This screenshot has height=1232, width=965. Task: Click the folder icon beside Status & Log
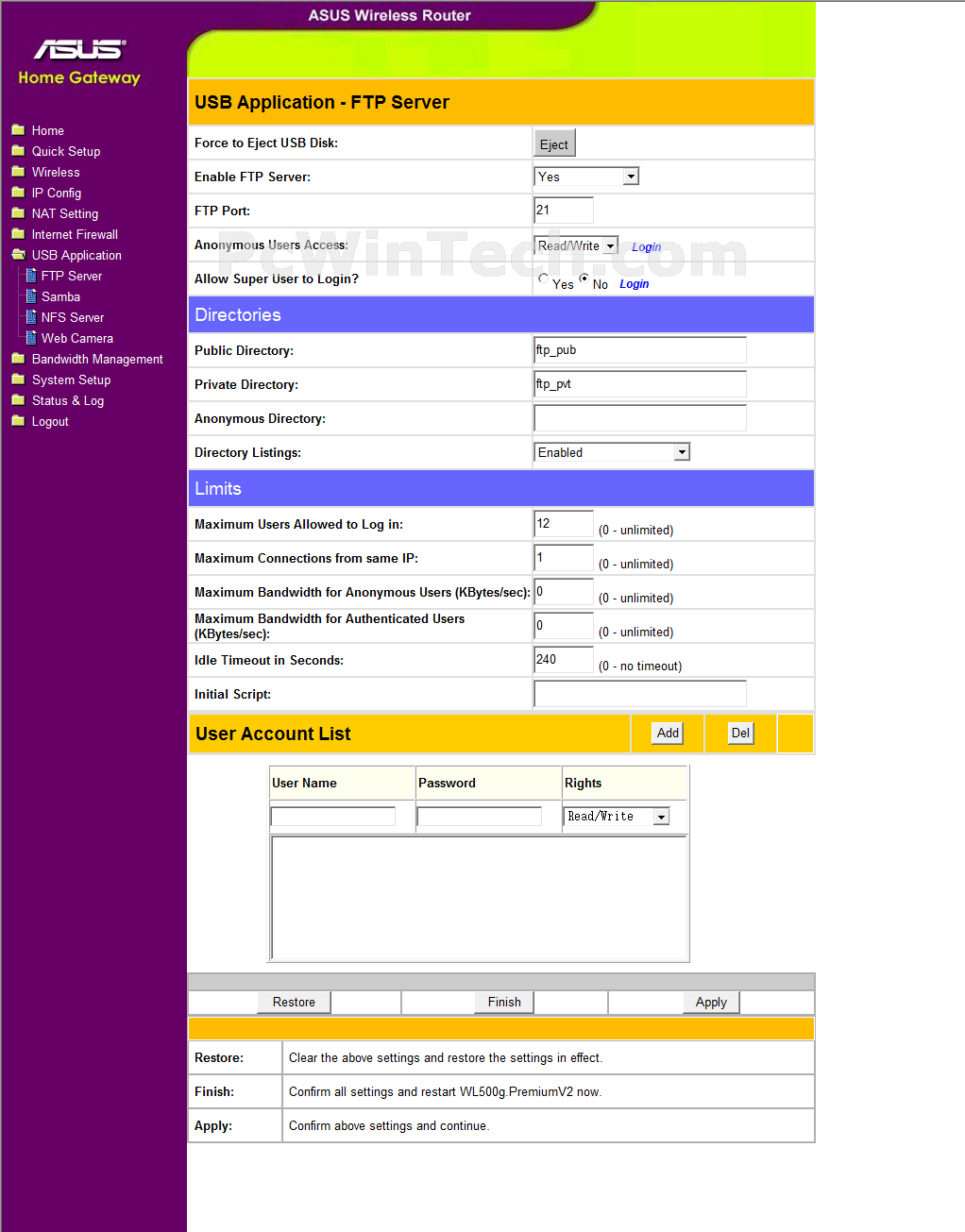(18, 400)
